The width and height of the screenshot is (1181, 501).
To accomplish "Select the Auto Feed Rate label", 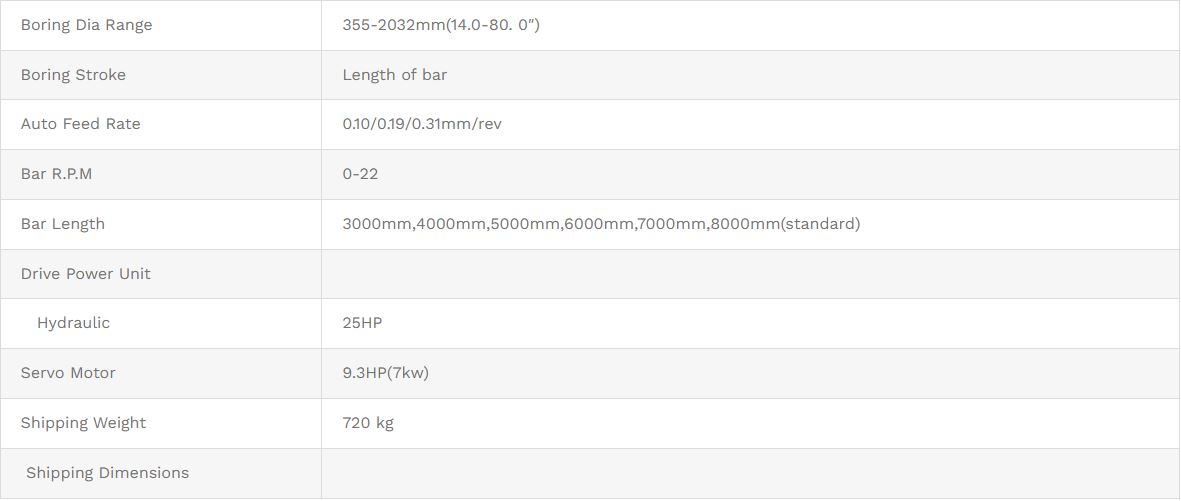I will 81,124.
